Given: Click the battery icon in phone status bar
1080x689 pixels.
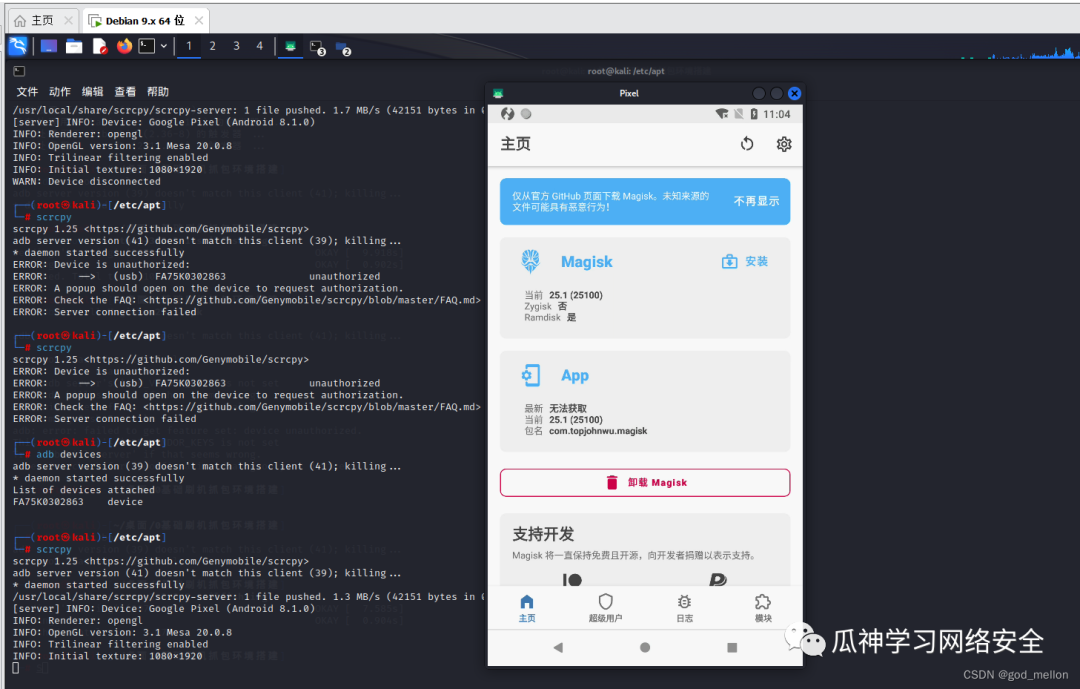Looking at the screenshot, I should coord(754,114).
